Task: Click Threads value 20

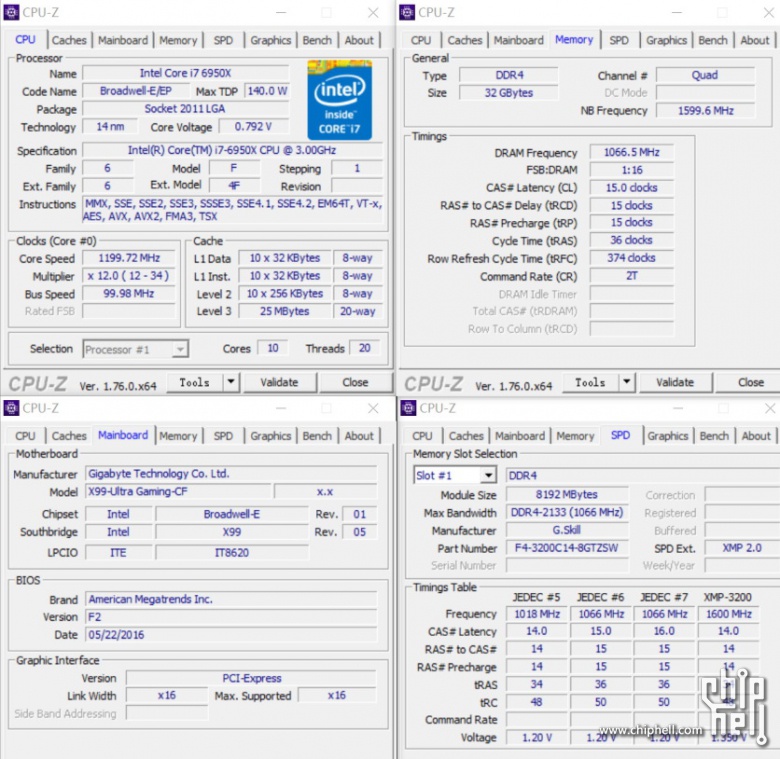Action: pos(365,348)
